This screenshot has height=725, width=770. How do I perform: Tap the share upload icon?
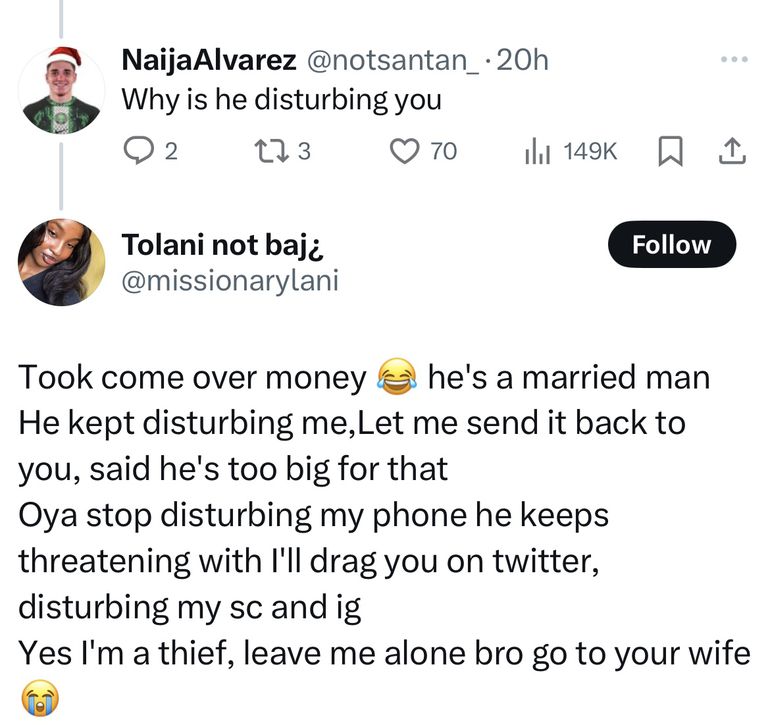[732, 151]
